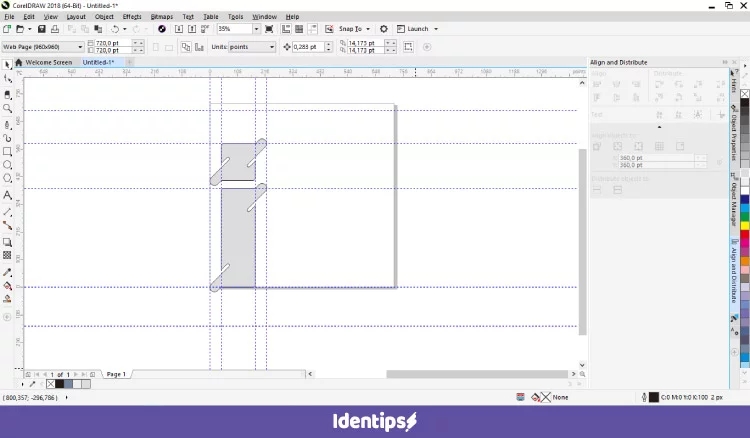
Task: Click the Save icon in toolbar
Action: coord(41,30)
